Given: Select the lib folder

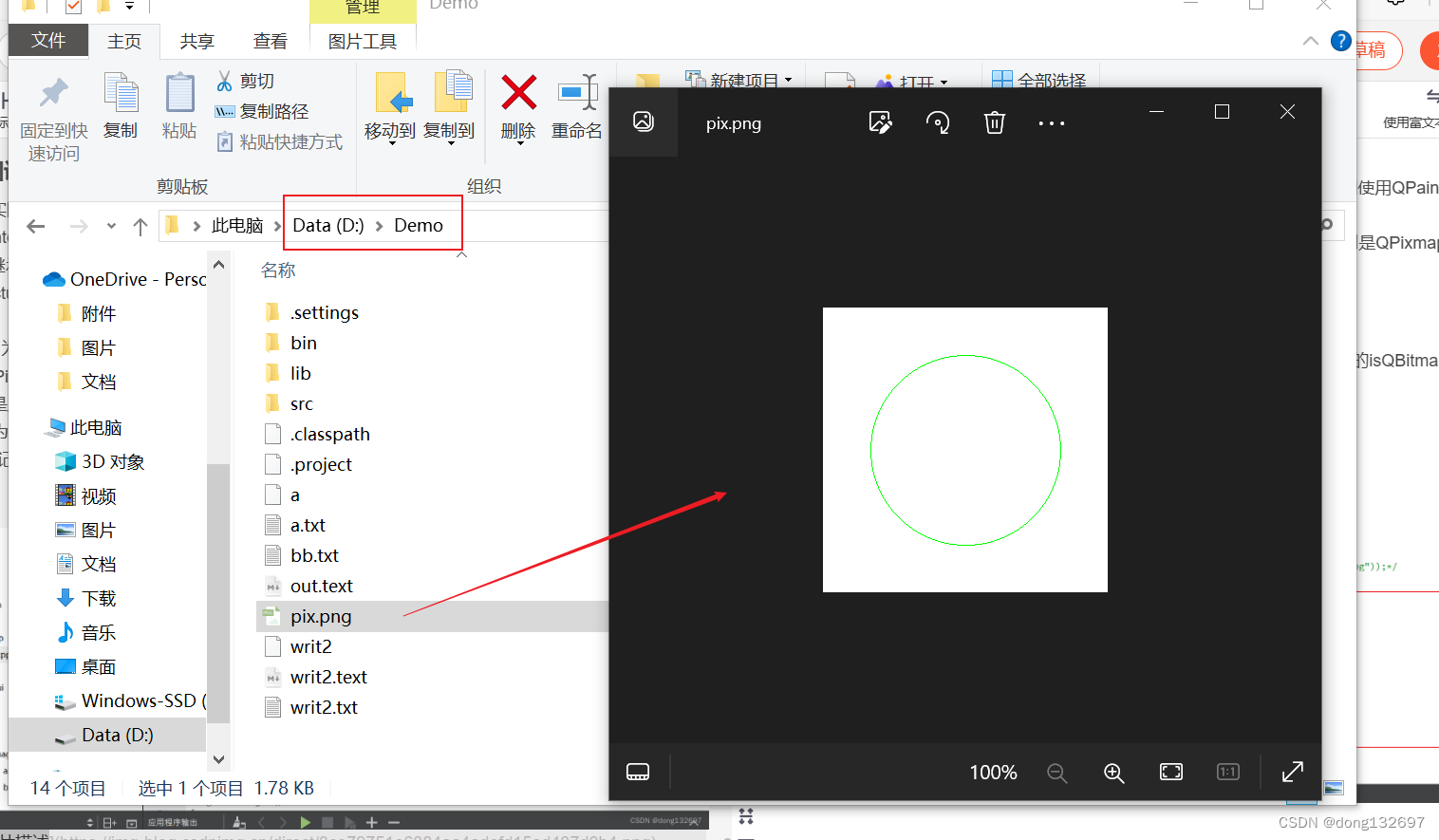Looking at the screenshot, I should (288, 373).
